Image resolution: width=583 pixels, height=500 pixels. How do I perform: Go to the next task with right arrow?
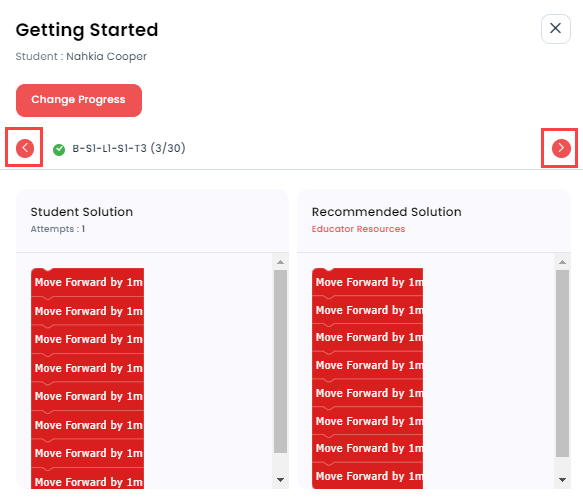(561, 148)
